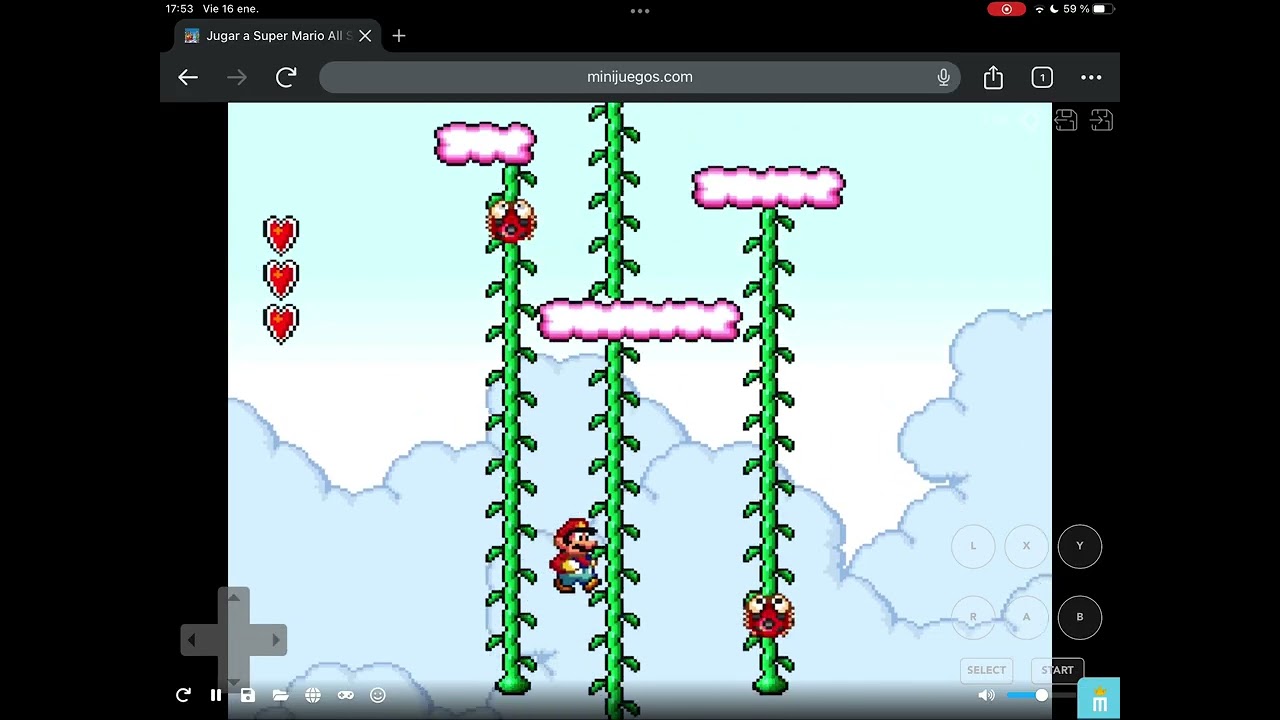Image resolution: width=1280 pixels, height=720 pixels.
Task: Click quick load state icon top right
Action: pos(1101,120)
